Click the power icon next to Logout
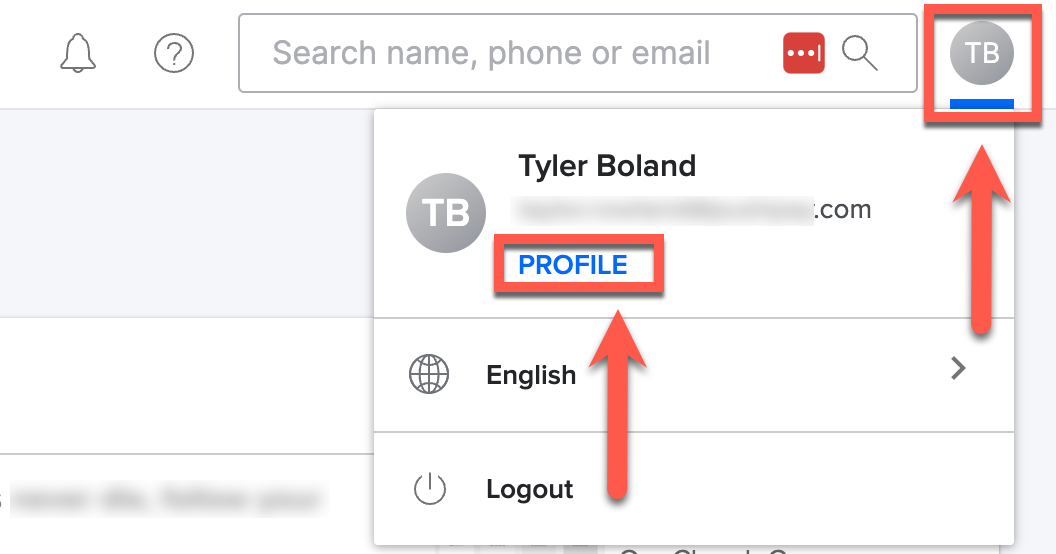The width and height of the screenshot is (1056, 554). 429,489
